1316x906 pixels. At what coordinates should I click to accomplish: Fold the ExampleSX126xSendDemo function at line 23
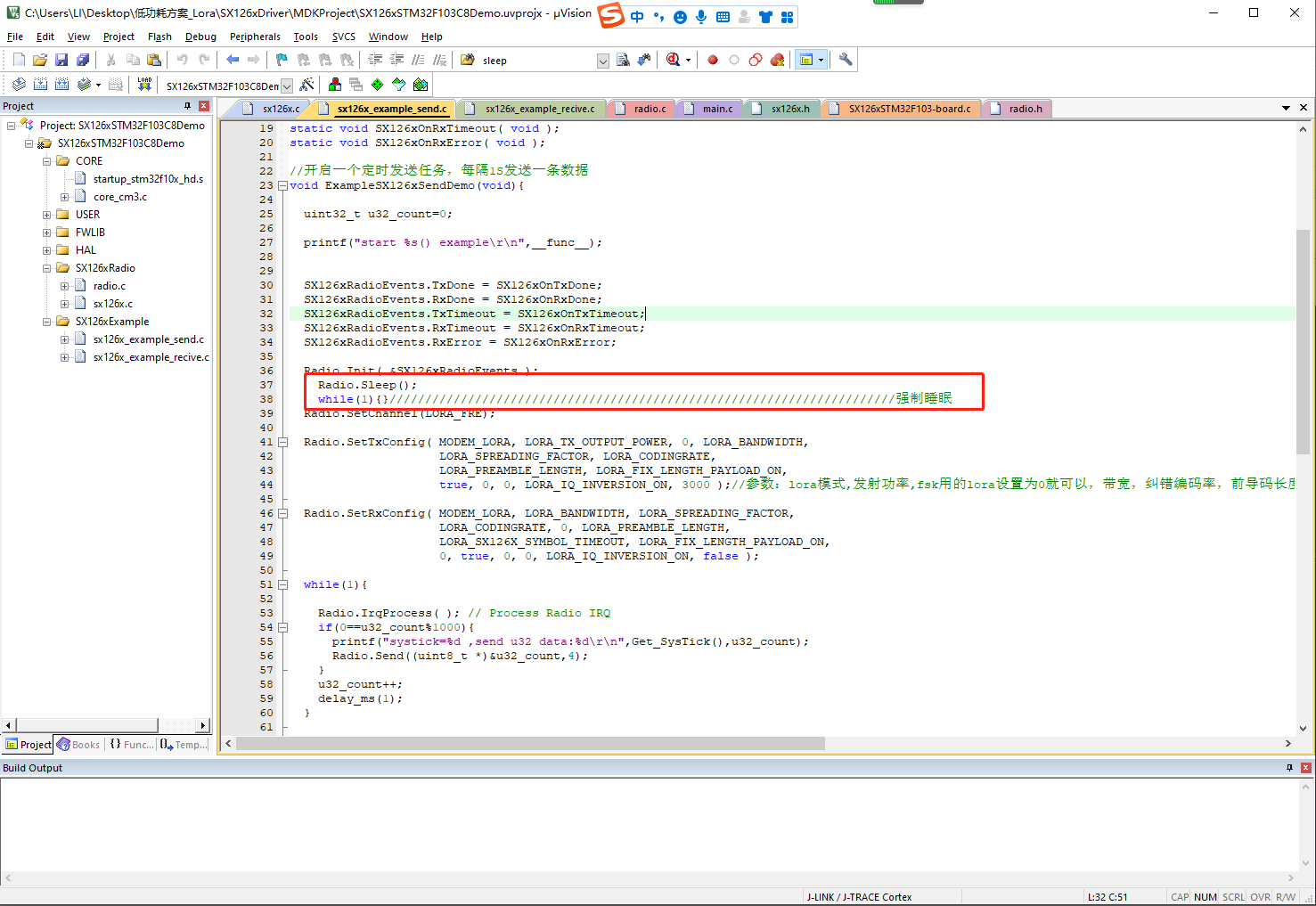coord(282,185)
